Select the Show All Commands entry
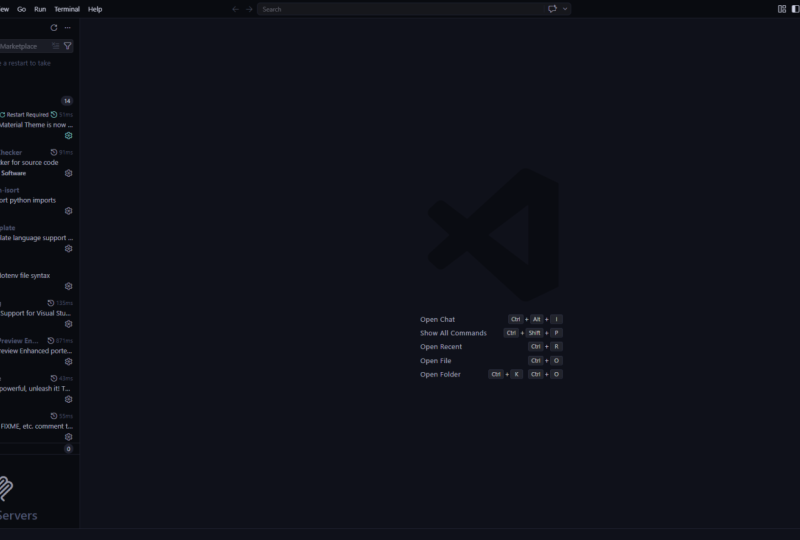The height and width of the screenshot is (540, 800). [453, 333]
